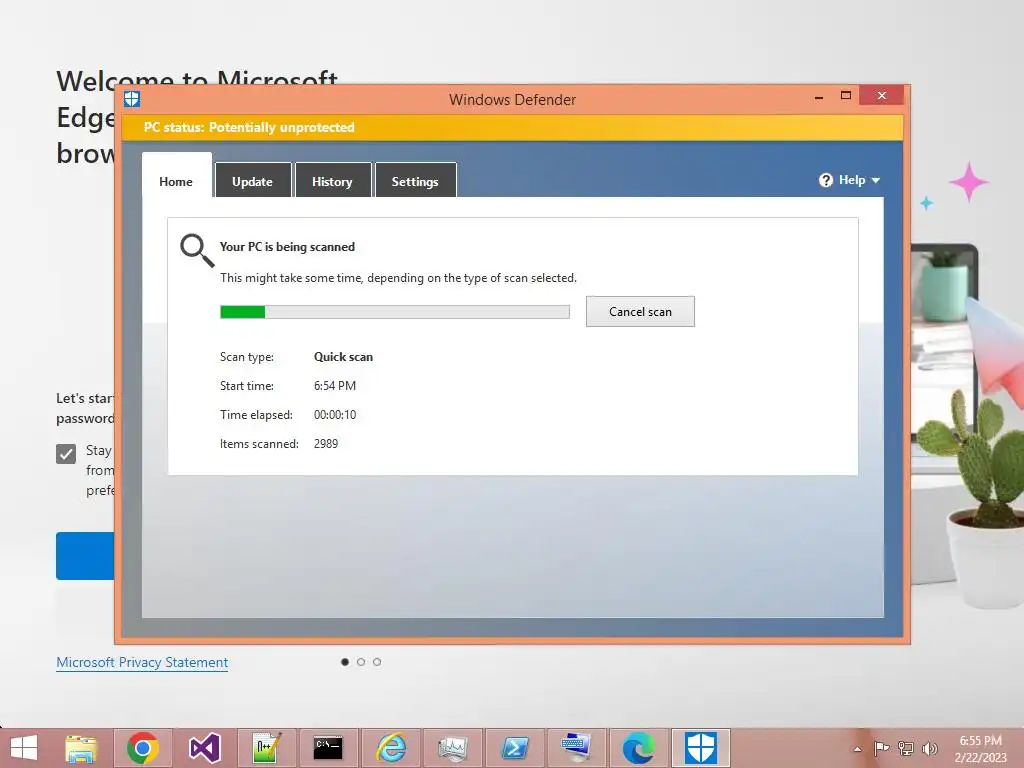
Task: Switch to the Home tab
Action: coord(176,175)
